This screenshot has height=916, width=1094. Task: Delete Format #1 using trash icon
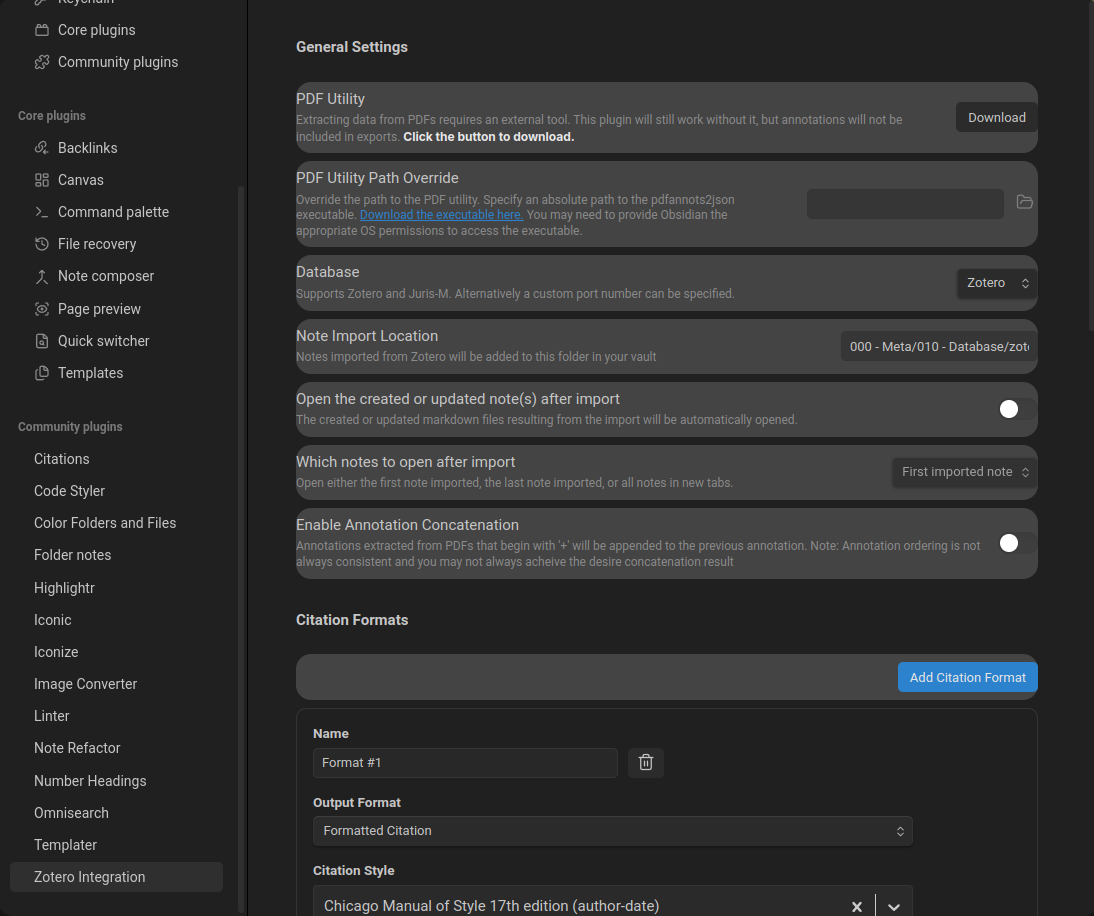(646, 763)
